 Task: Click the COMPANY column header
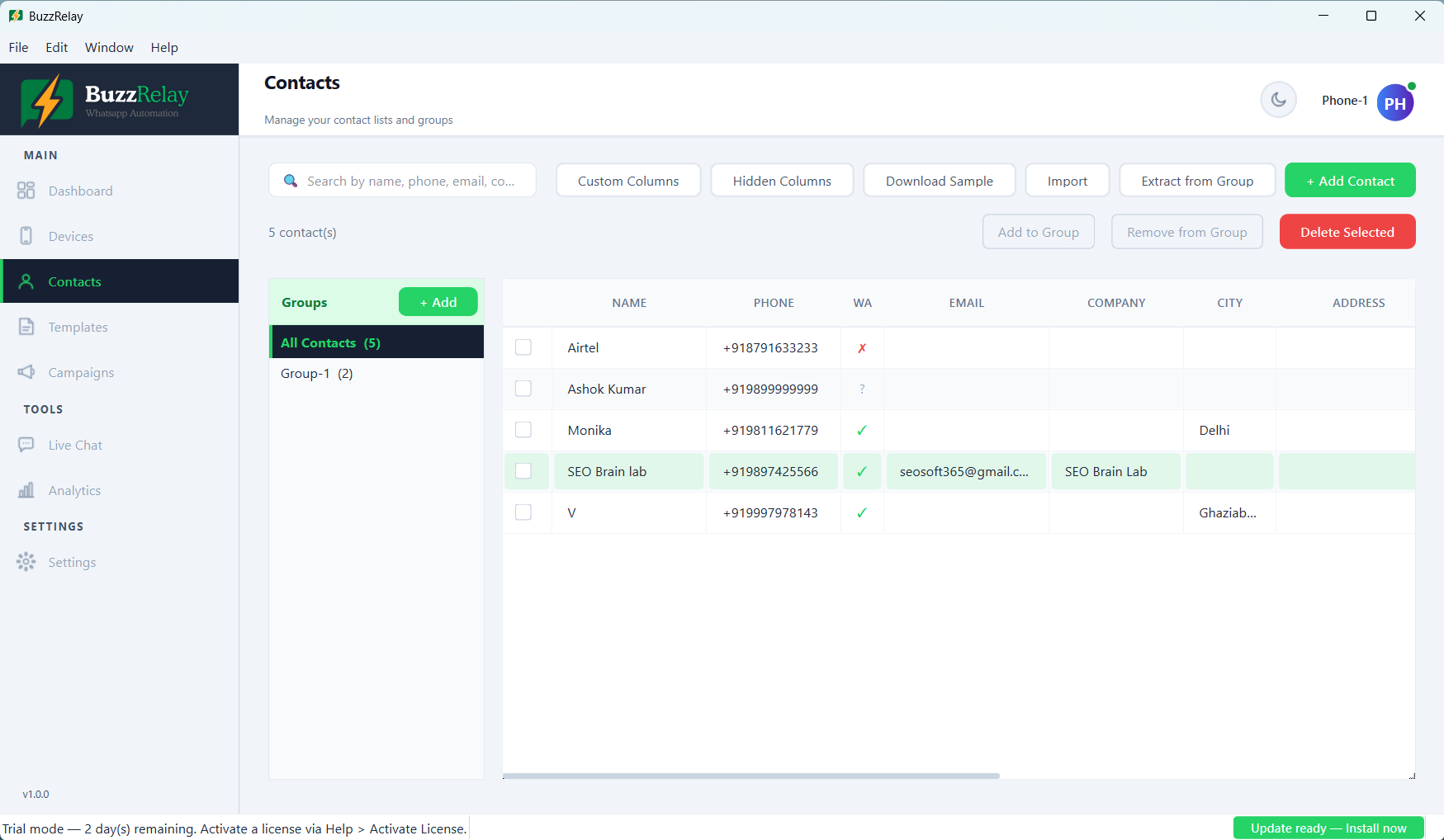pos(1116,303)
